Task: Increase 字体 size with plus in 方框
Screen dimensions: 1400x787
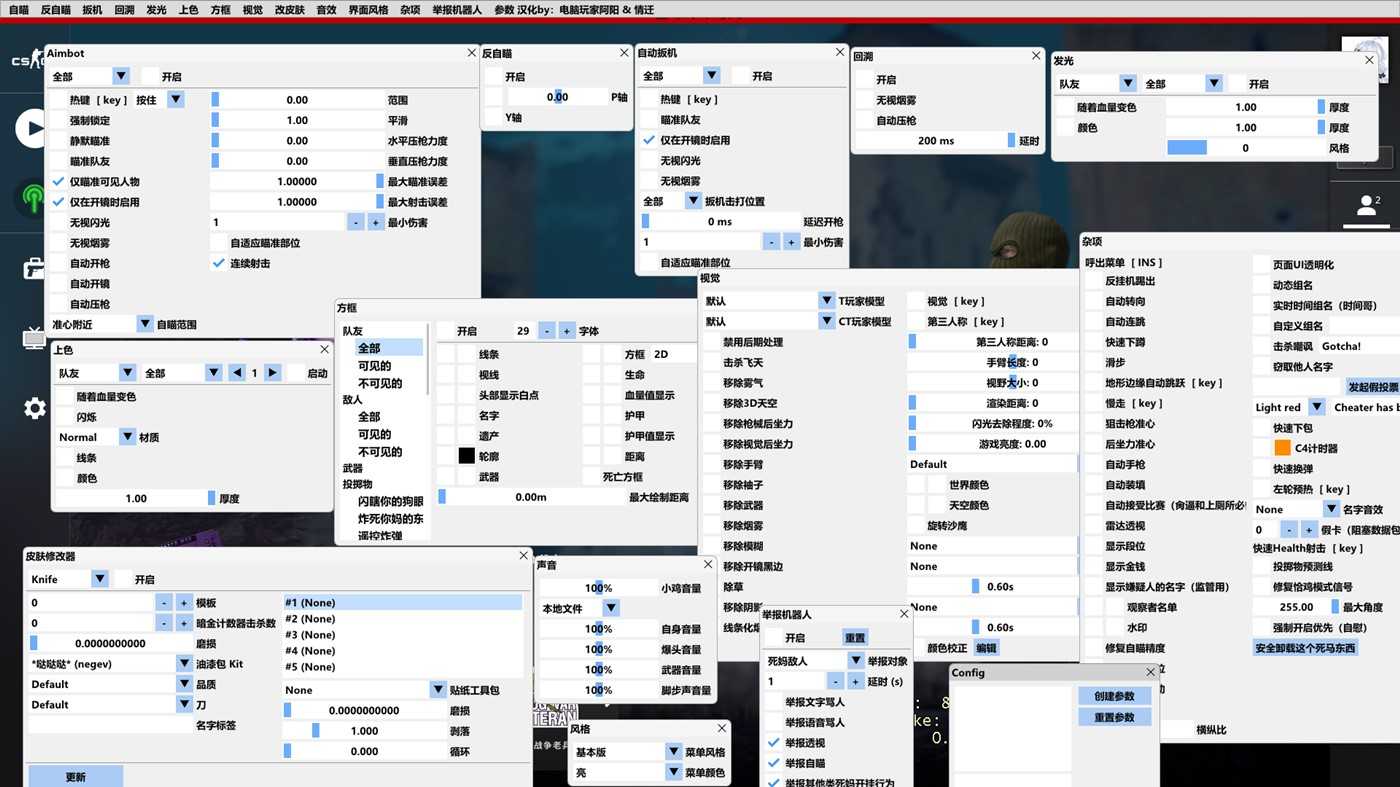Action: pyautogui.click(x=566, y=331)
